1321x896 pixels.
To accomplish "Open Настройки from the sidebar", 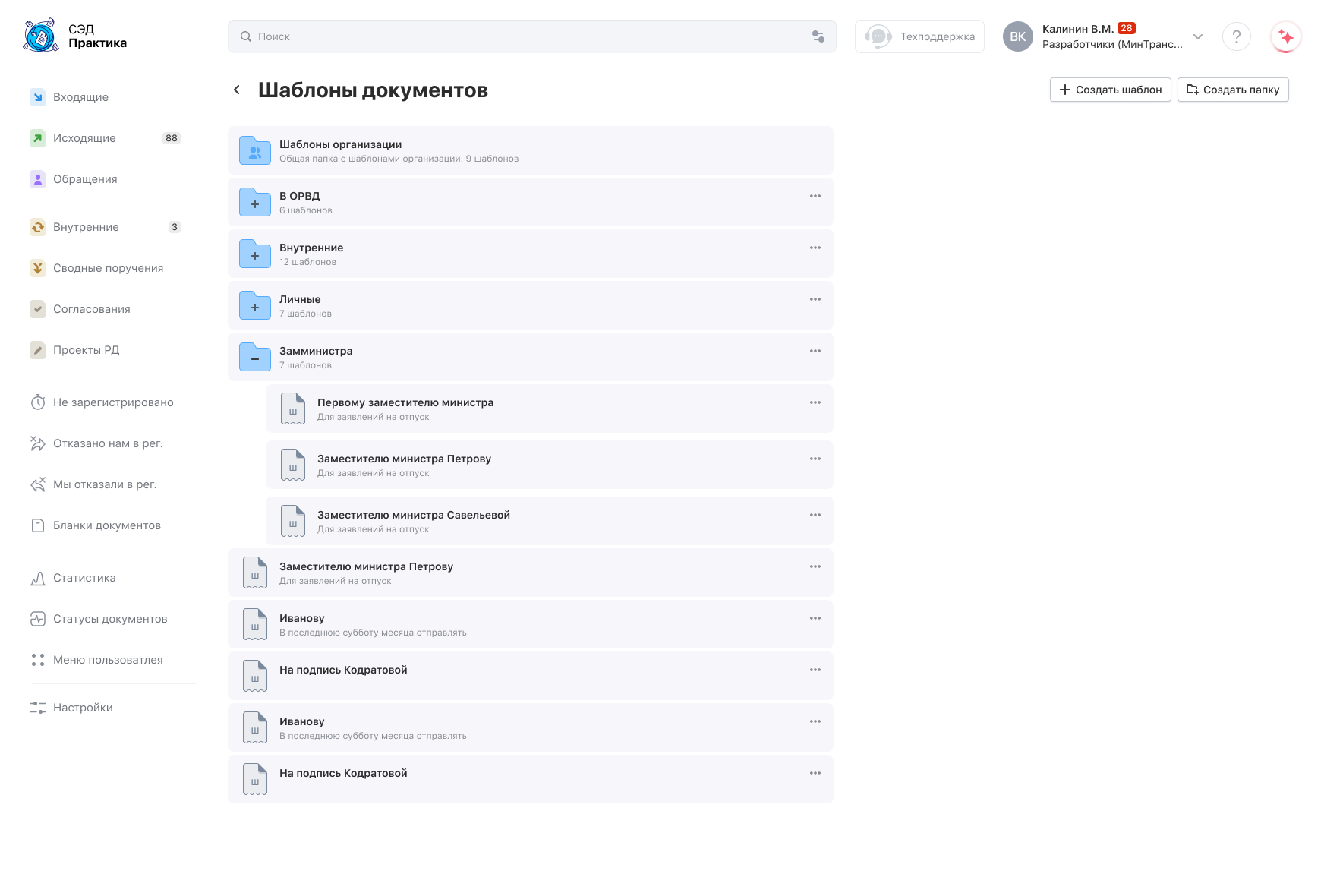I will (x=83, y=708).
